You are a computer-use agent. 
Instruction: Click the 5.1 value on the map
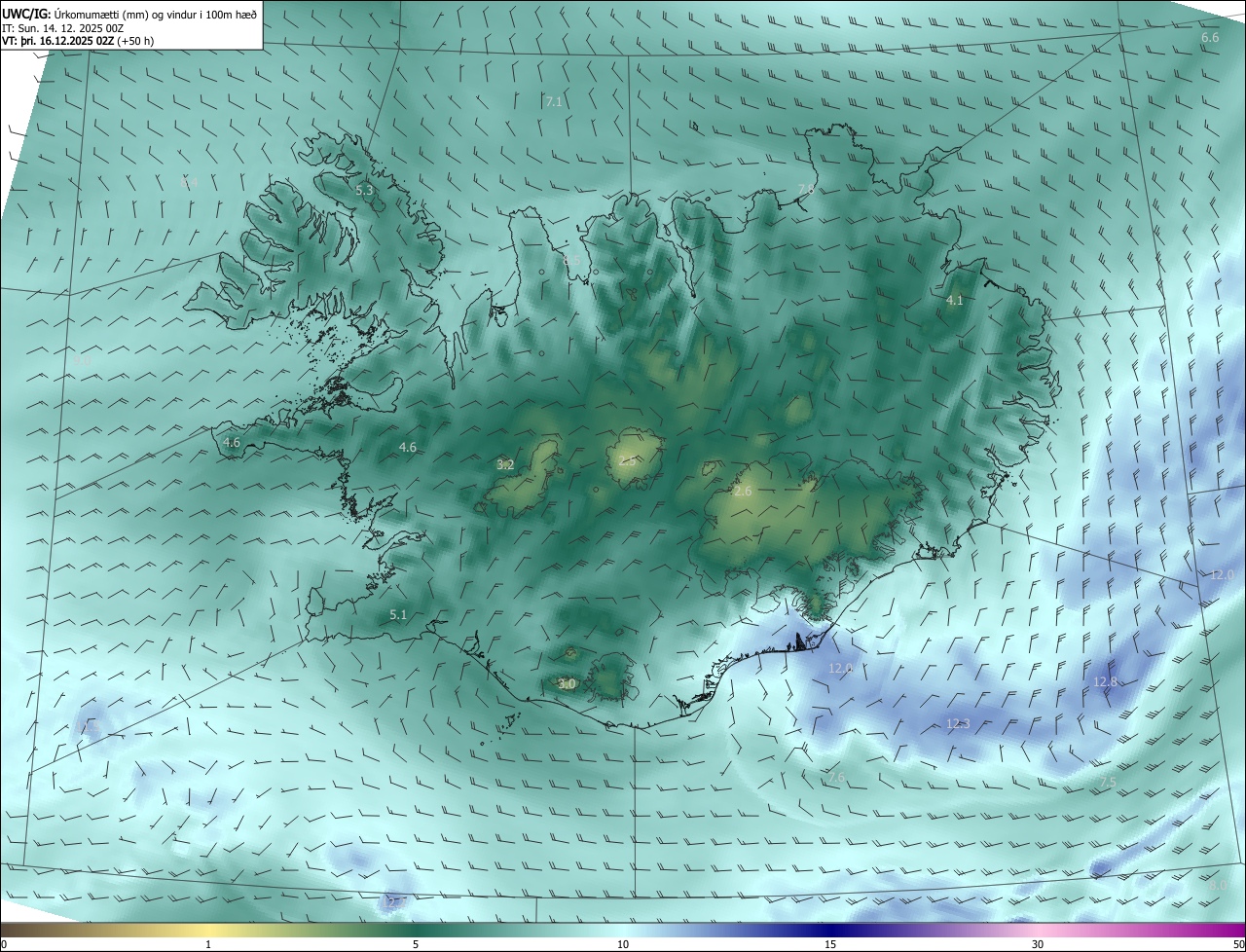pyautogui.click(x=398, y=615)
